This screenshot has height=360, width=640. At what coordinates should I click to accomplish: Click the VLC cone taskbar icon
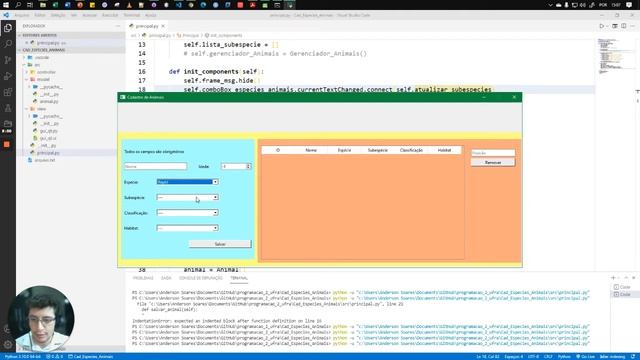coord(129,5)
